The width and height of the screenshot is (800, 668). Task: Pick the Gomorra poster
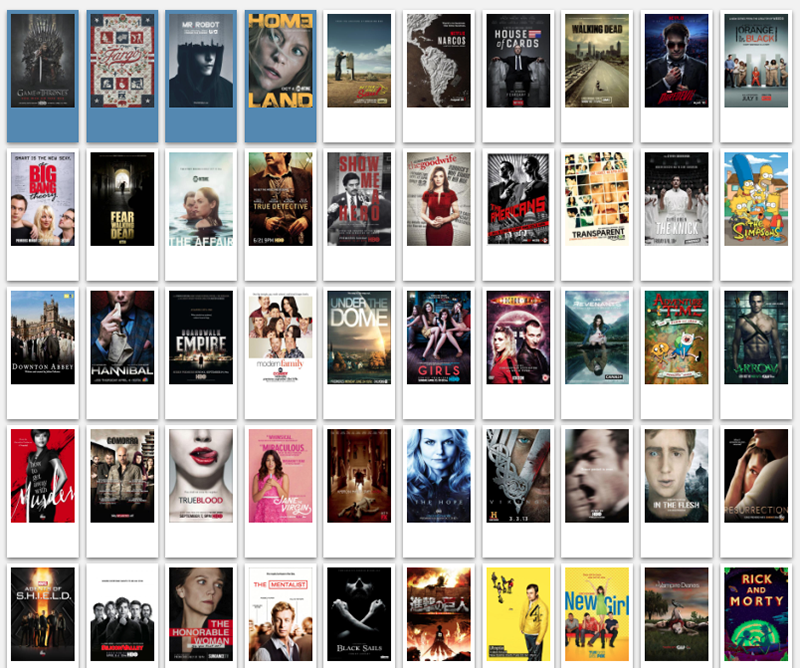(x=122, y=476)
